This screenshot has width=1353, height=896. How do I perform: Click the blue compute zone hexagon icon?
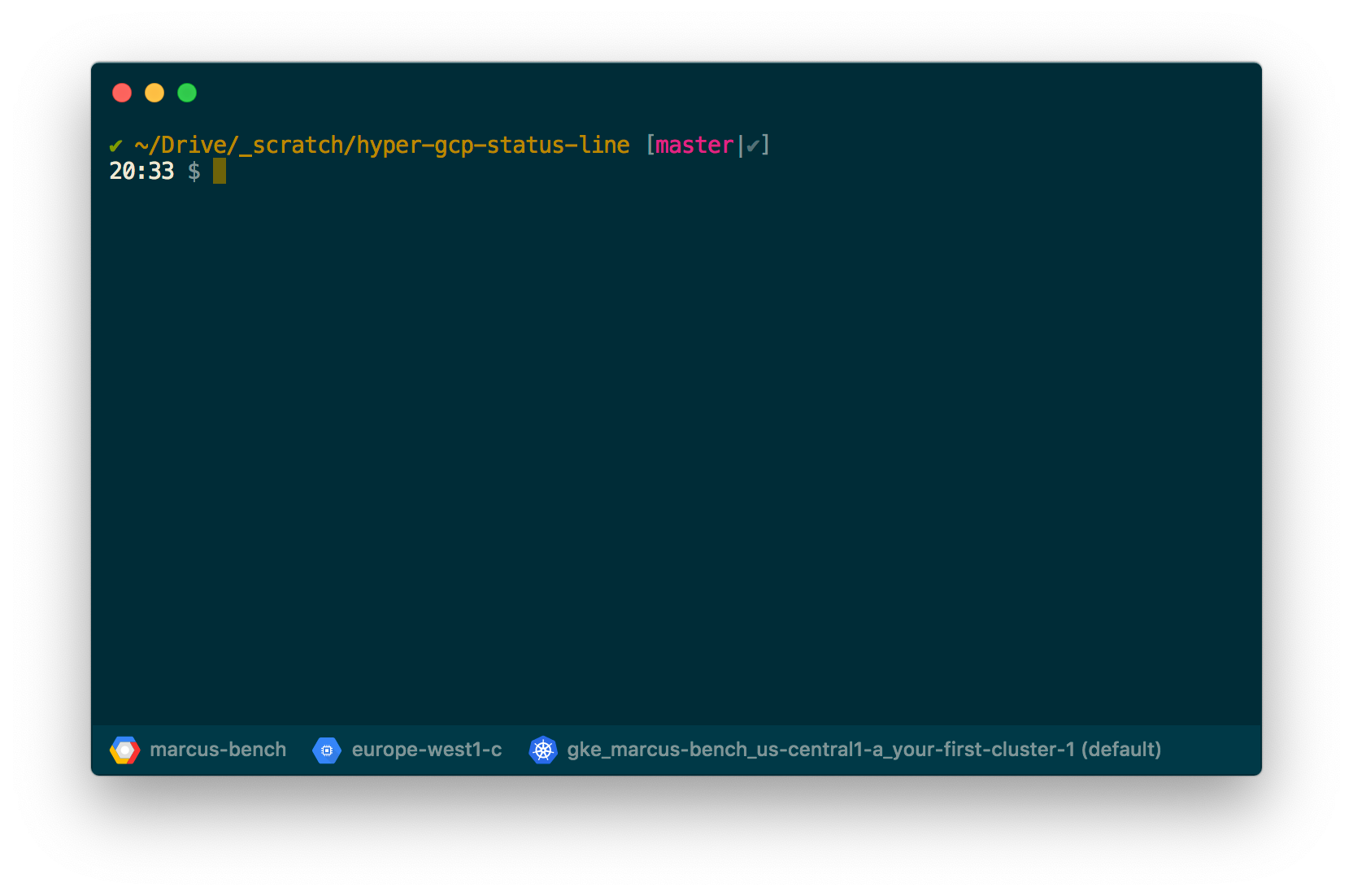point(328,750)
